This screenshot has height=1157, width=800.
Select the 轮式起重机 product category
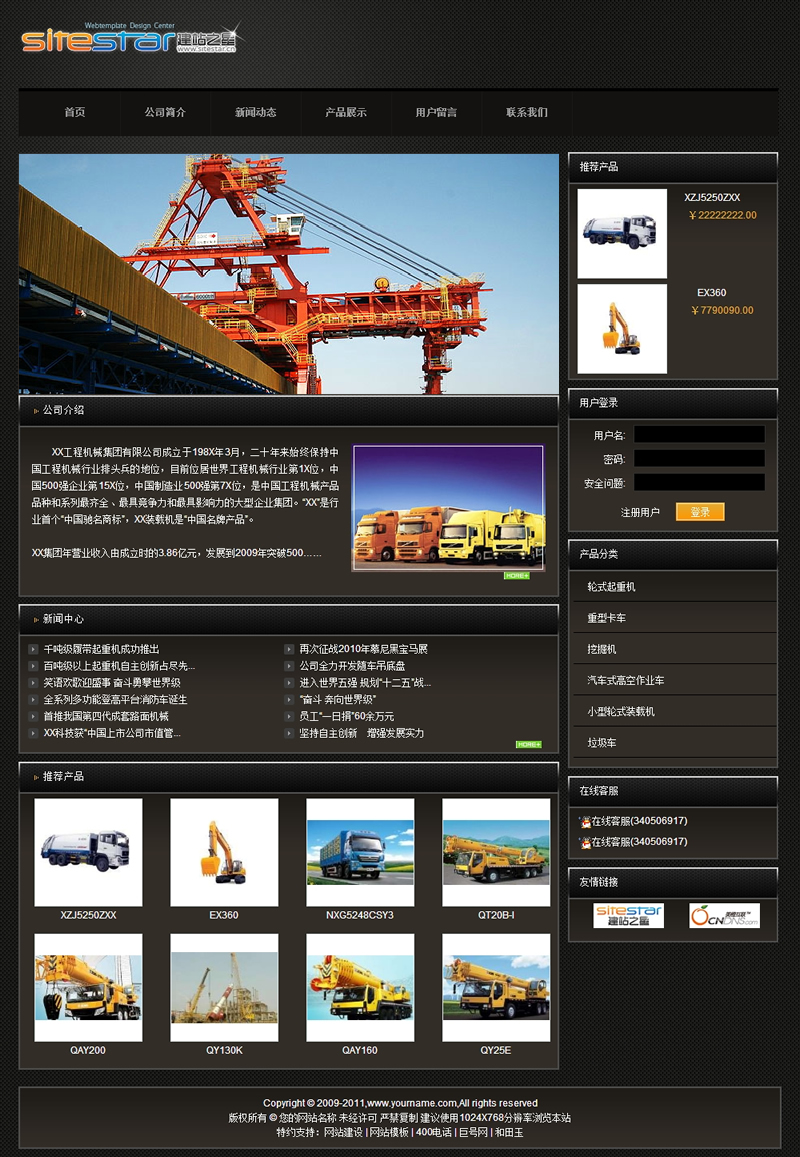tap(611, 587)
